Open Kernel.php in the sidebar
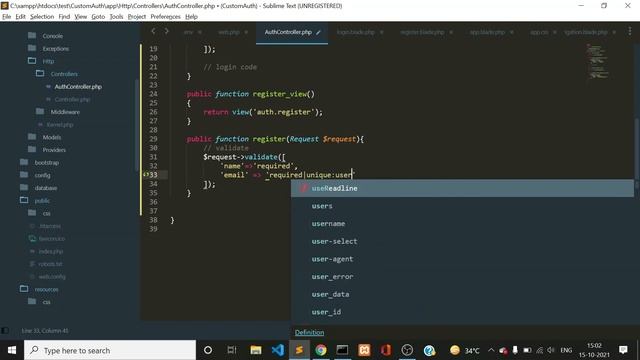The height and width of the screenshot is (360, 640). point(60,124)
